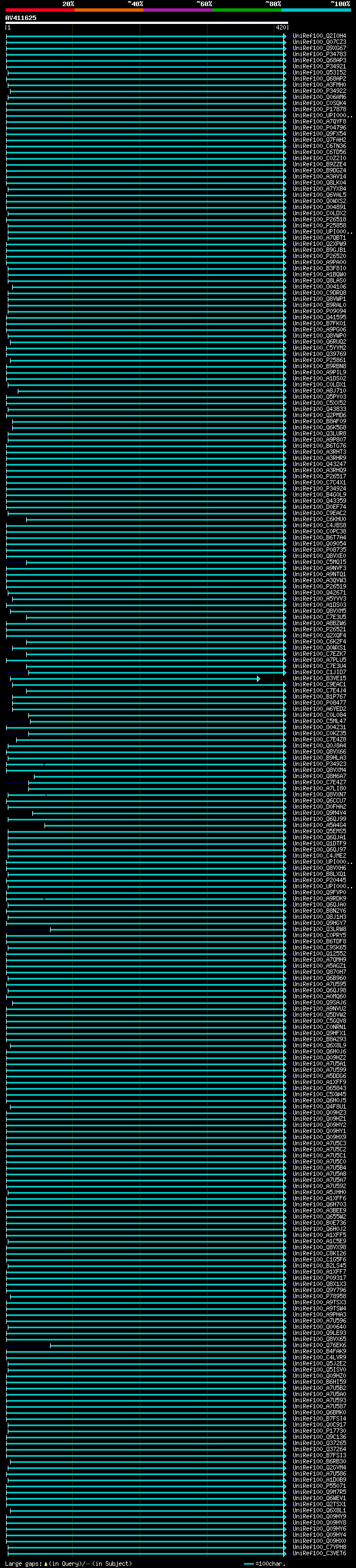
Task: Select the UniRef100_C7EZK7 label
Action: [x=319, y=654]
